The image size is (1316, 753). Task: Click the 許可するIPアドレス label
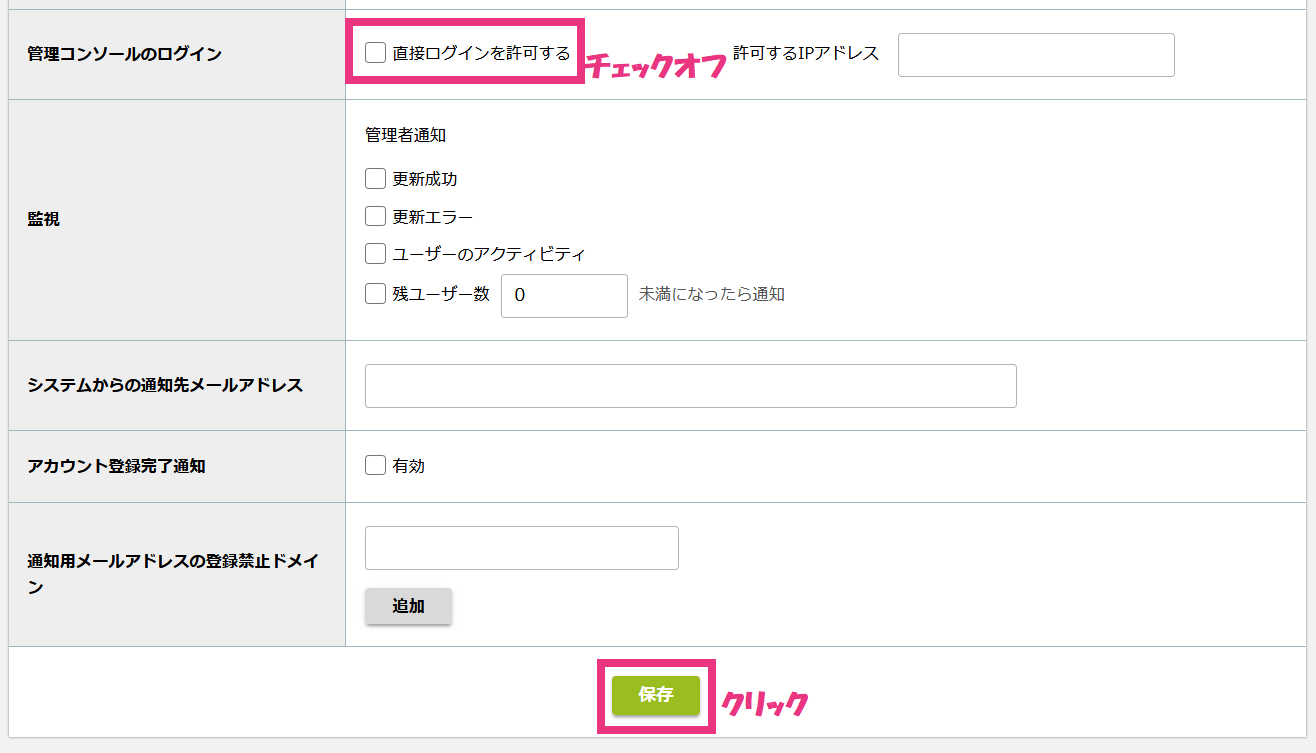pyautogui.click(x=806, y=53)
